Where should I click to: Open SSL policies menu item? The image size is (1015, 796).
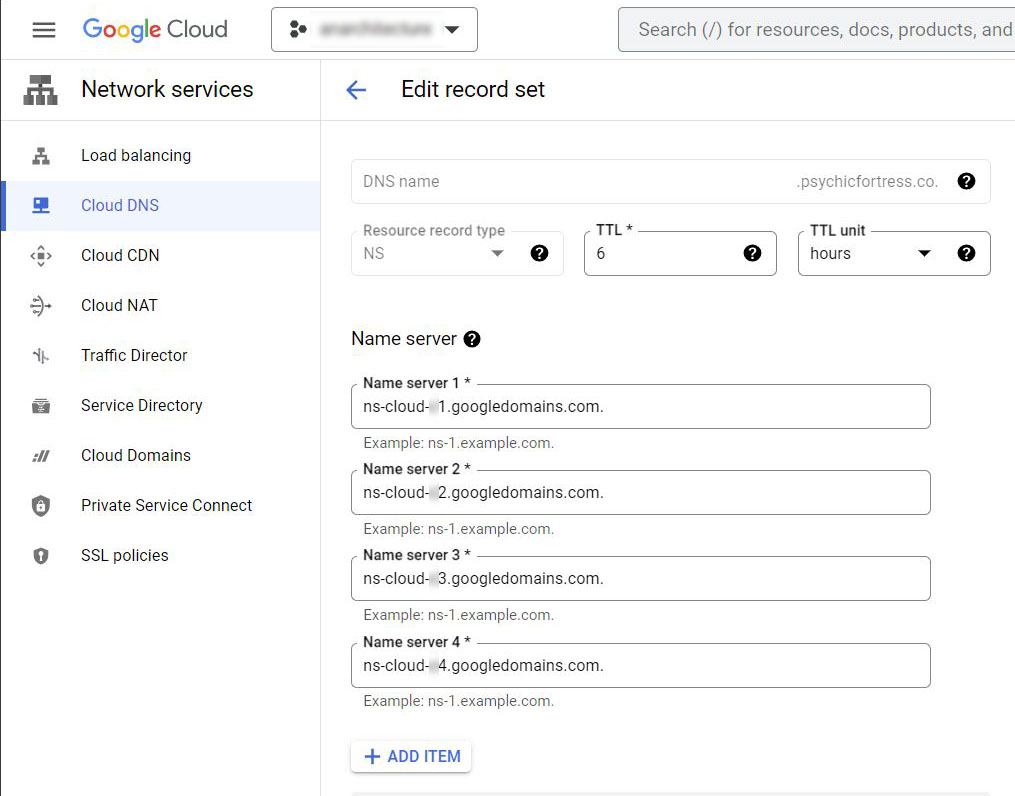(x=161, y=555)
